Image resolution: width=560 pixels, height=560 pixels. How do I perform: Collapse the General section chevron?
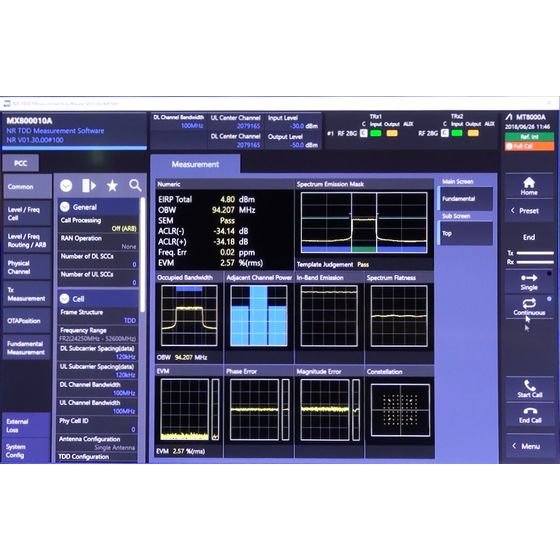[x=65, y=207]
